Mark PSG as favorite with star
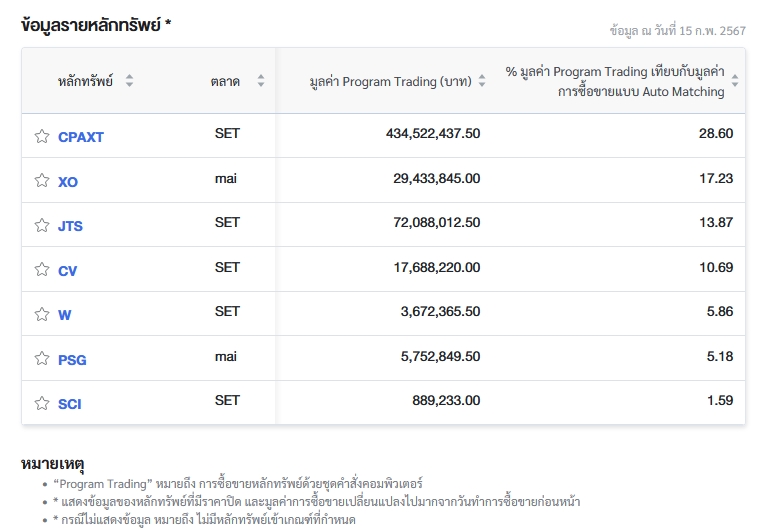Screen dimensions: 763x531 coord(42,358)
